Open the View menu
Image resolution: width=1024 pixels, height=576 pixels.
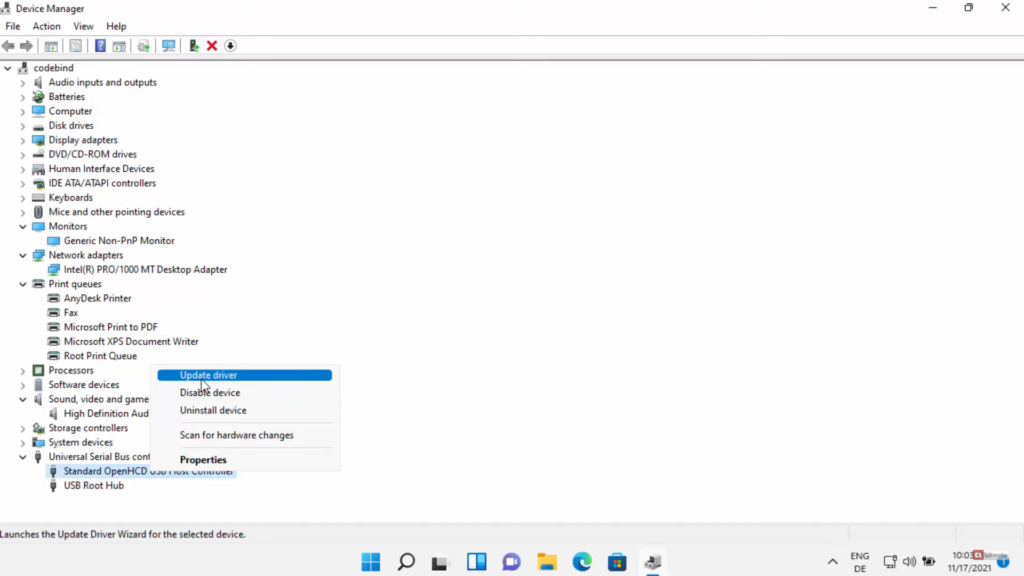coord(83,26)
